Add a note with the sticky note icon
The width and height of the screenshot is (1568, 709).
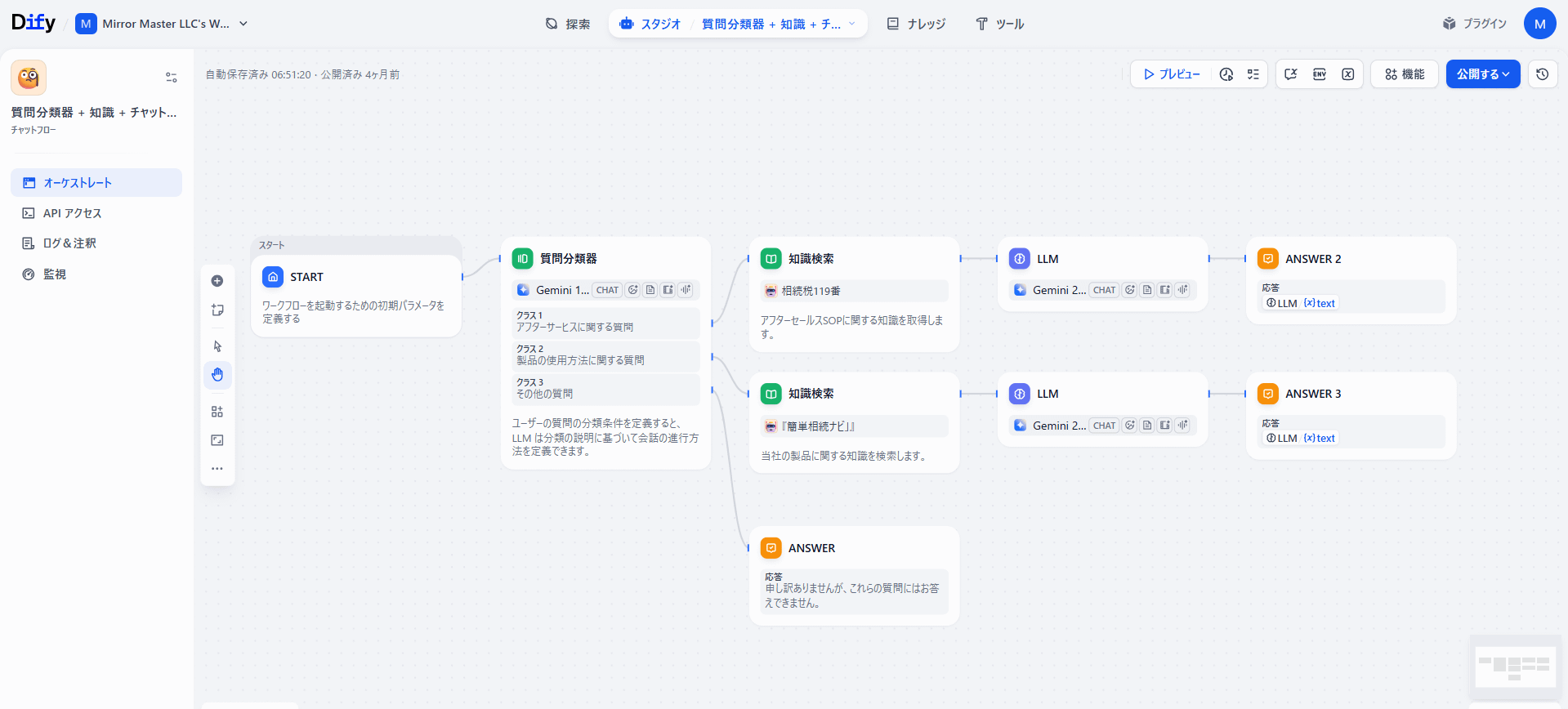[217, 310]
